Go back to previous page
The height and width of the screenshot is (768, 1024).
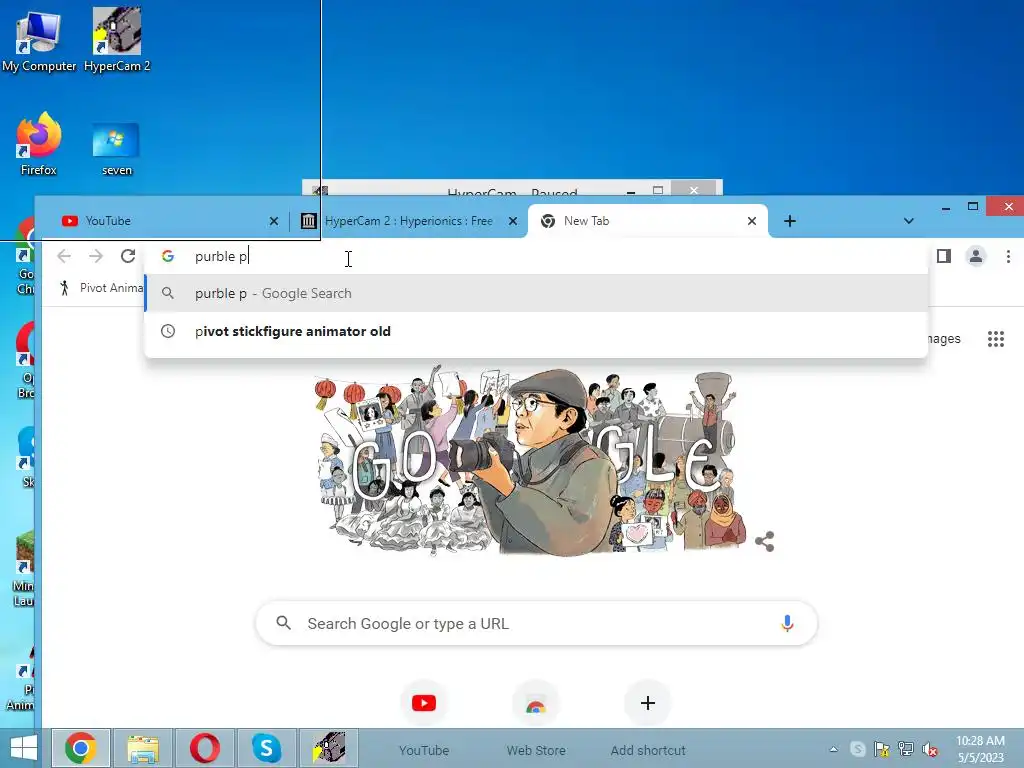[x=64, y=256]
